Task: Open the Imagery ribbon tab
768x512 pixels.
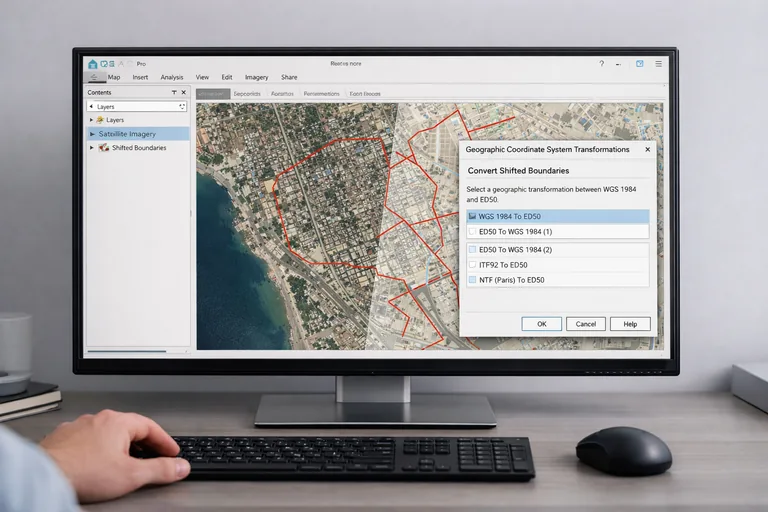Action: pos(257,77)
